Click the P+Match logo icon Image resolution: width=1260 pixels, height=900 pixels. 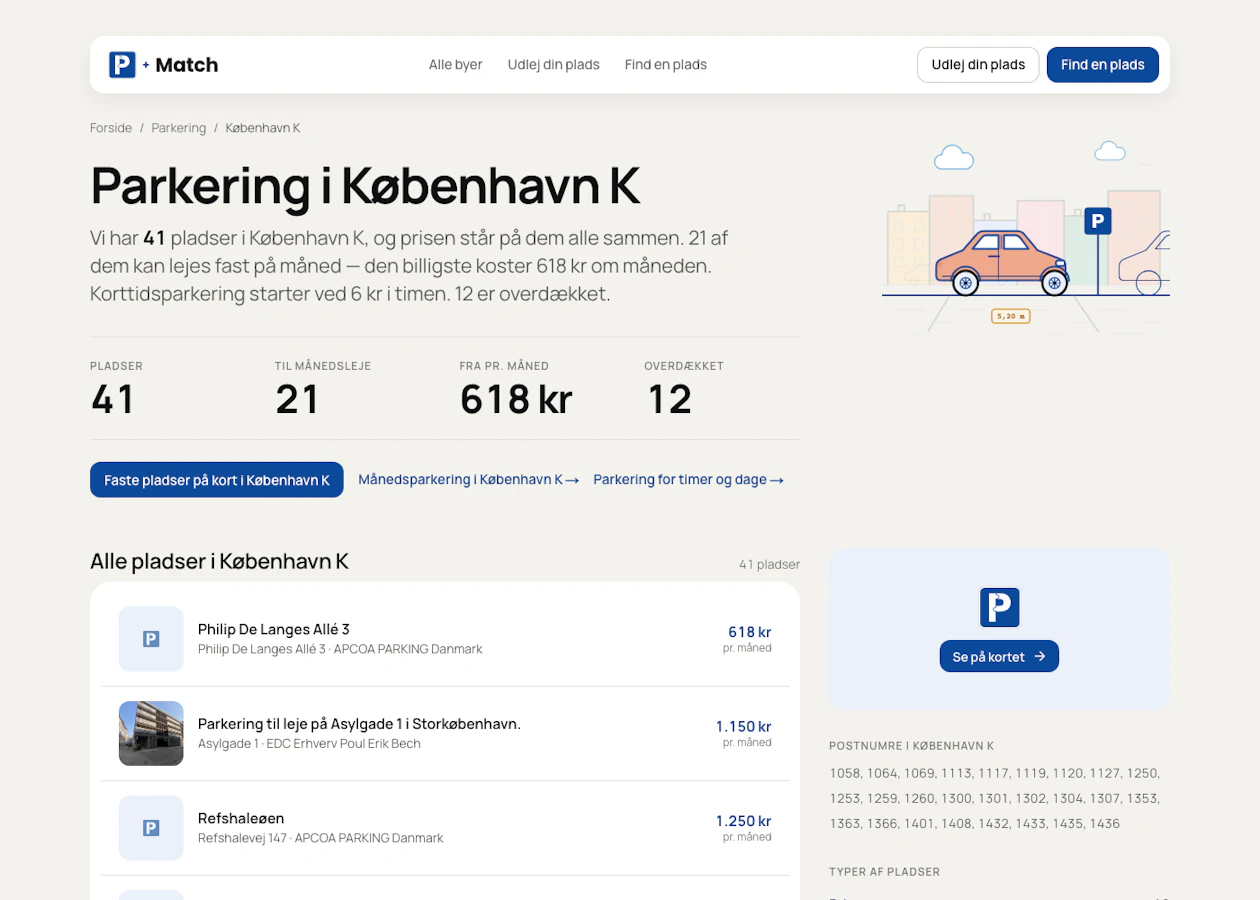click(122, 65)
